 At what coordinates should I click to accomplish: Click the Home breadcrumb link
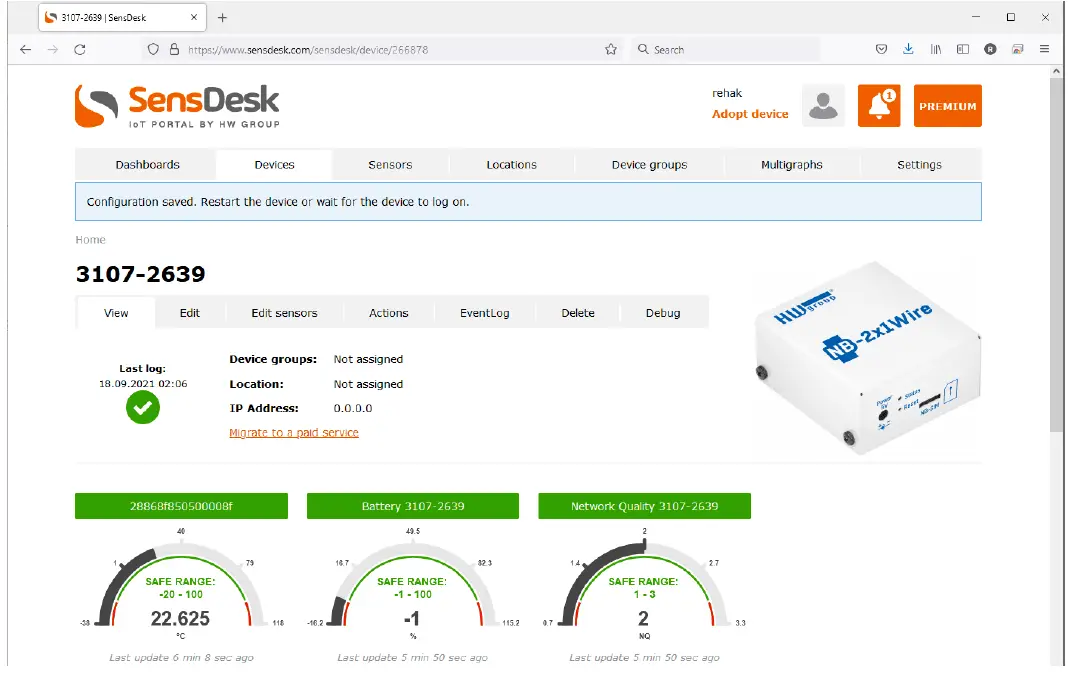tap(90, 240)
